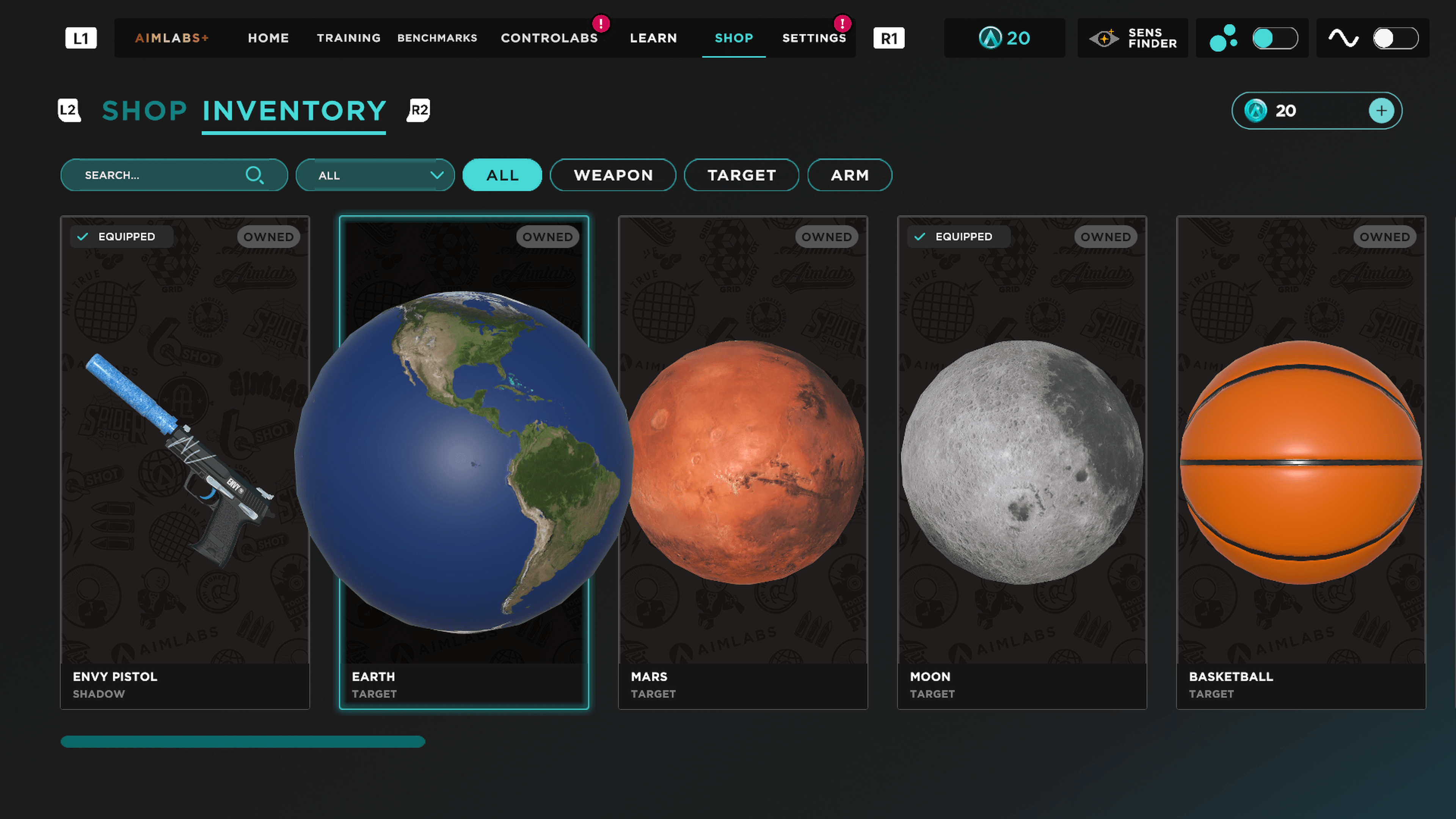Select the Mars target card
Screen dimensions: 1456x819
[x=743, y=462]
